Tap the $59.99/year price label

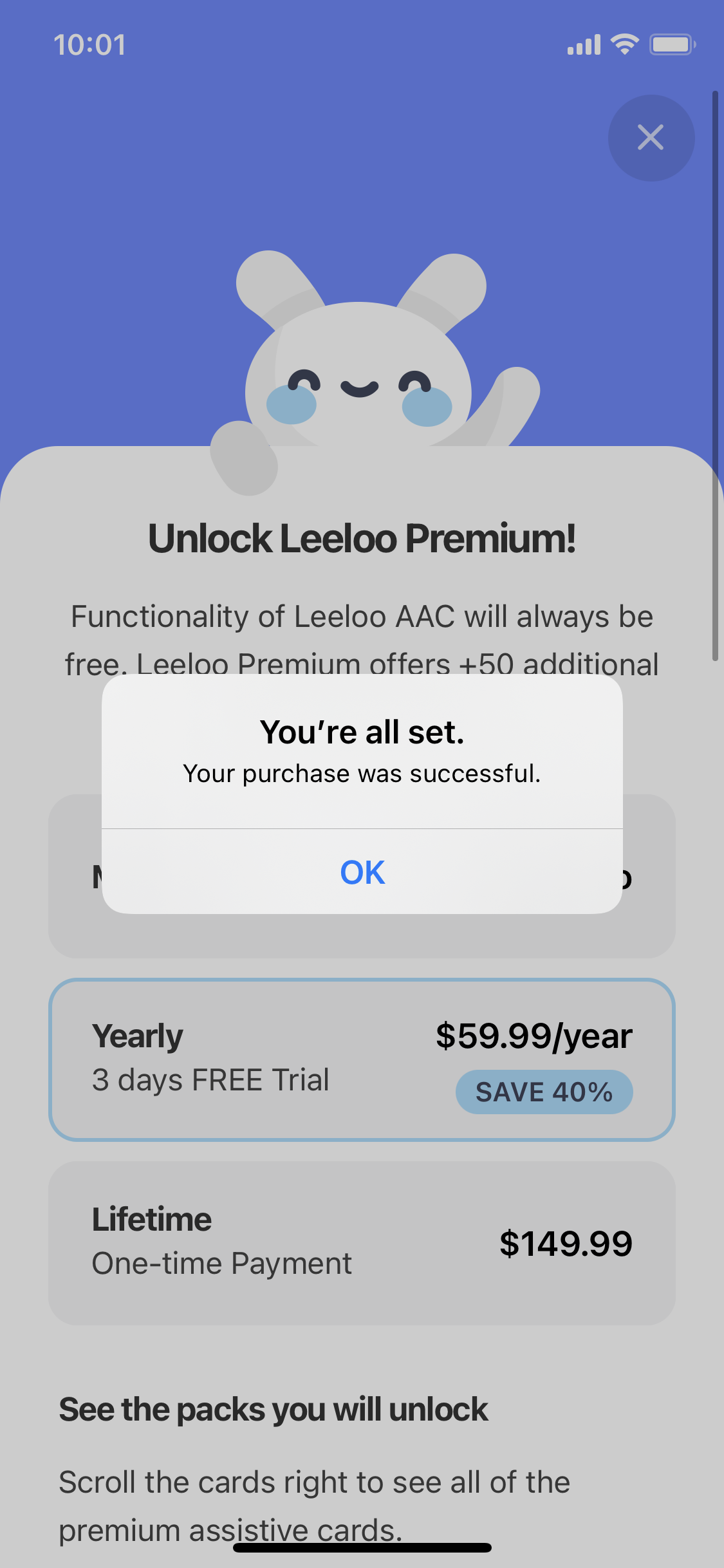(x=534, y=1036)
